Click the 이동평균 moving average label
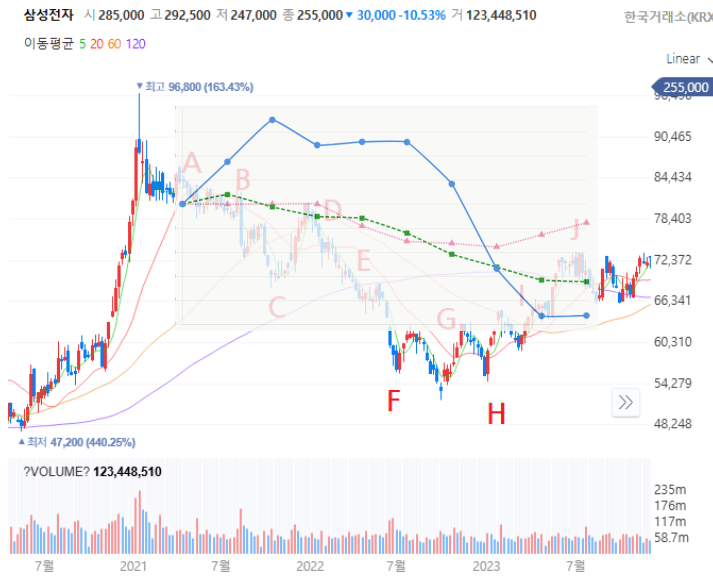 (x=49, y=44)
